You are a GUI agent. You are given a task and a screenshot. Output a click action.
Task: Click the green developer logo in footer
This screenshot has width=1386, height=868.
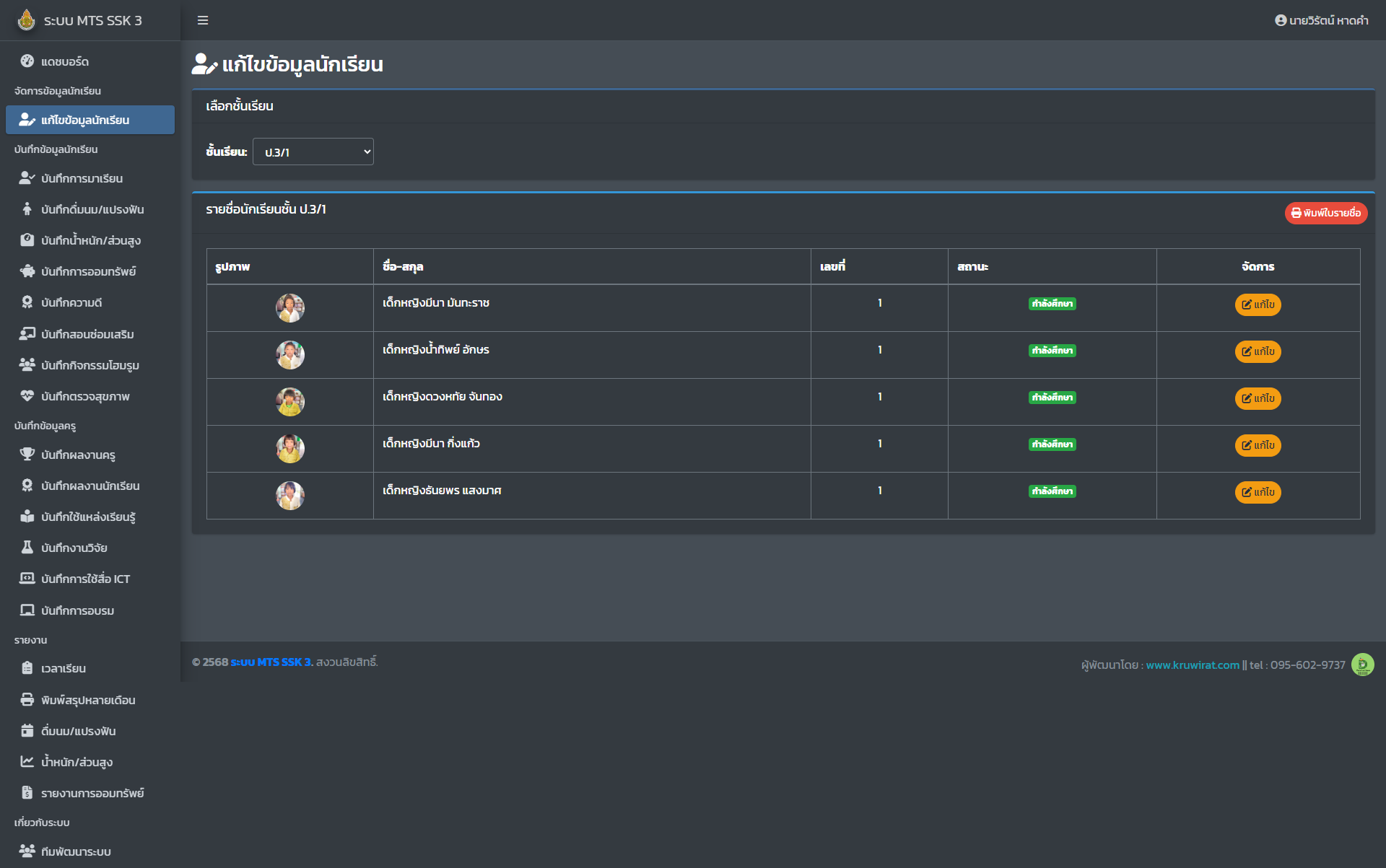1362,665
